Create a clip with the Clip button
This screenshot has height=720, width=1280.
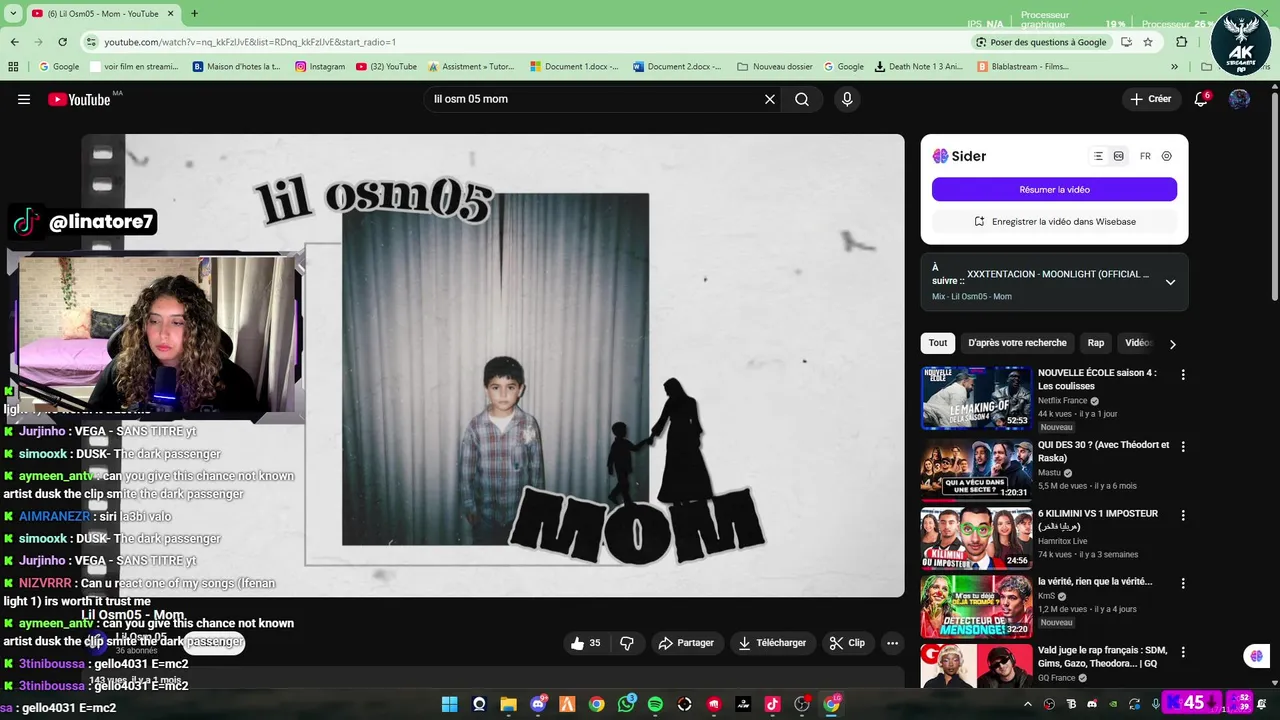848,643
